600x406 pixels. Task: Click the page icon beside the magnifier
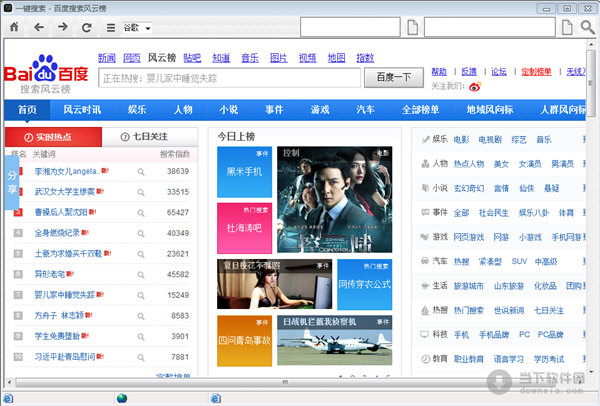(567, 27)
